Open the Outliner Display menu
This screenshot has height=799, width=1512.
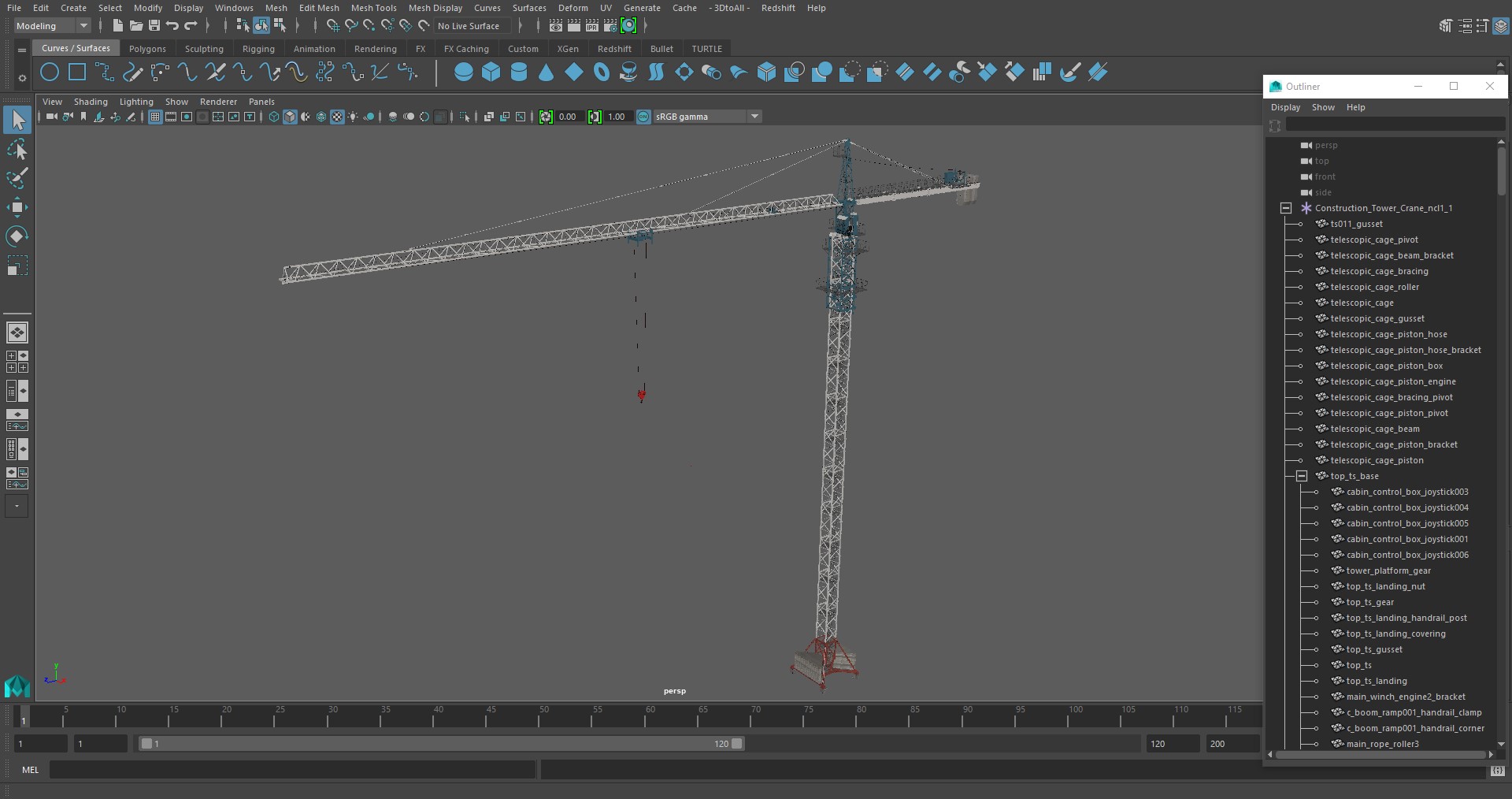click(1285, 107)
